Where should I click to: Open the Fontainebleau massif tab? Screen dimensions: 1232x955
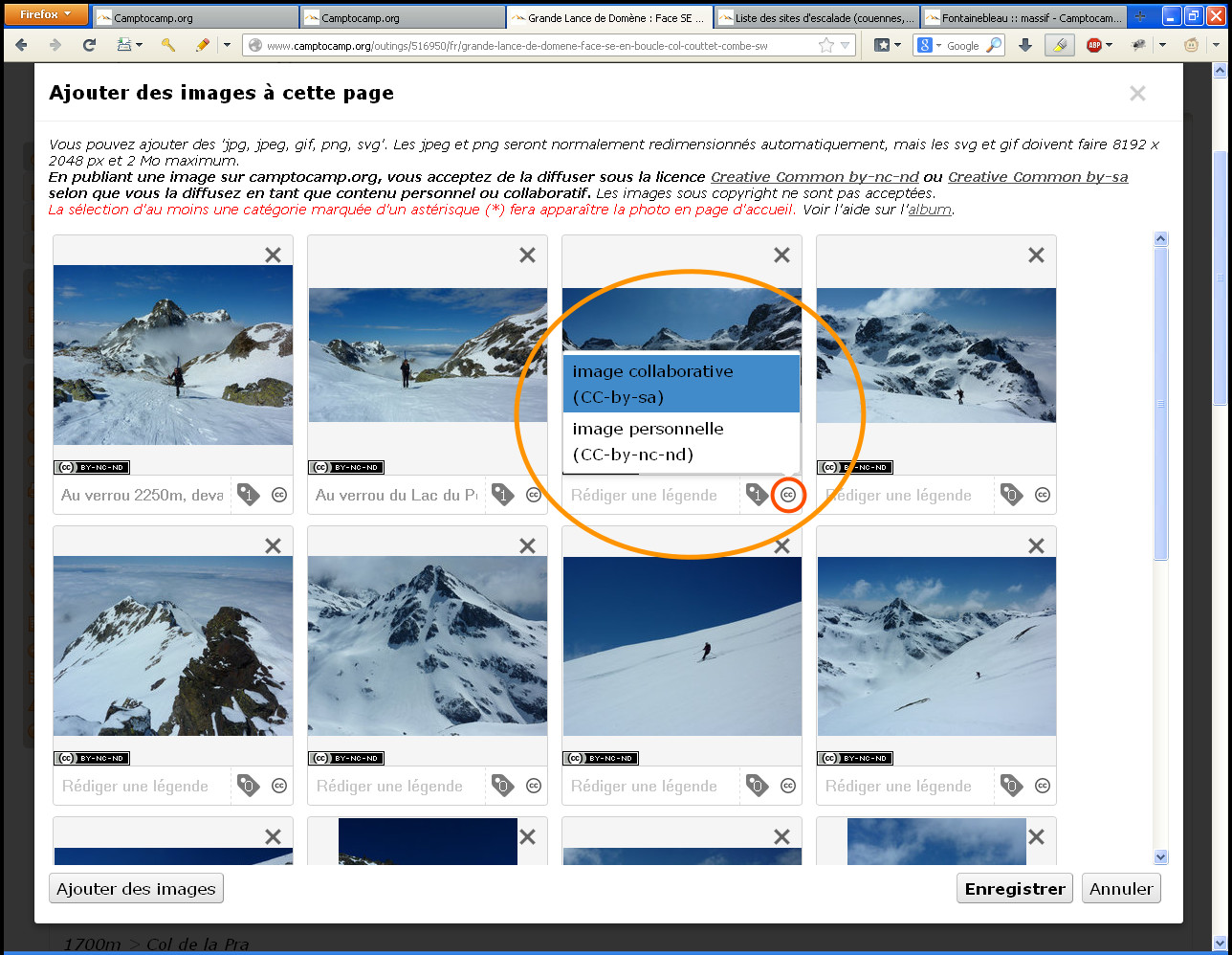(x=1023, y=17)
